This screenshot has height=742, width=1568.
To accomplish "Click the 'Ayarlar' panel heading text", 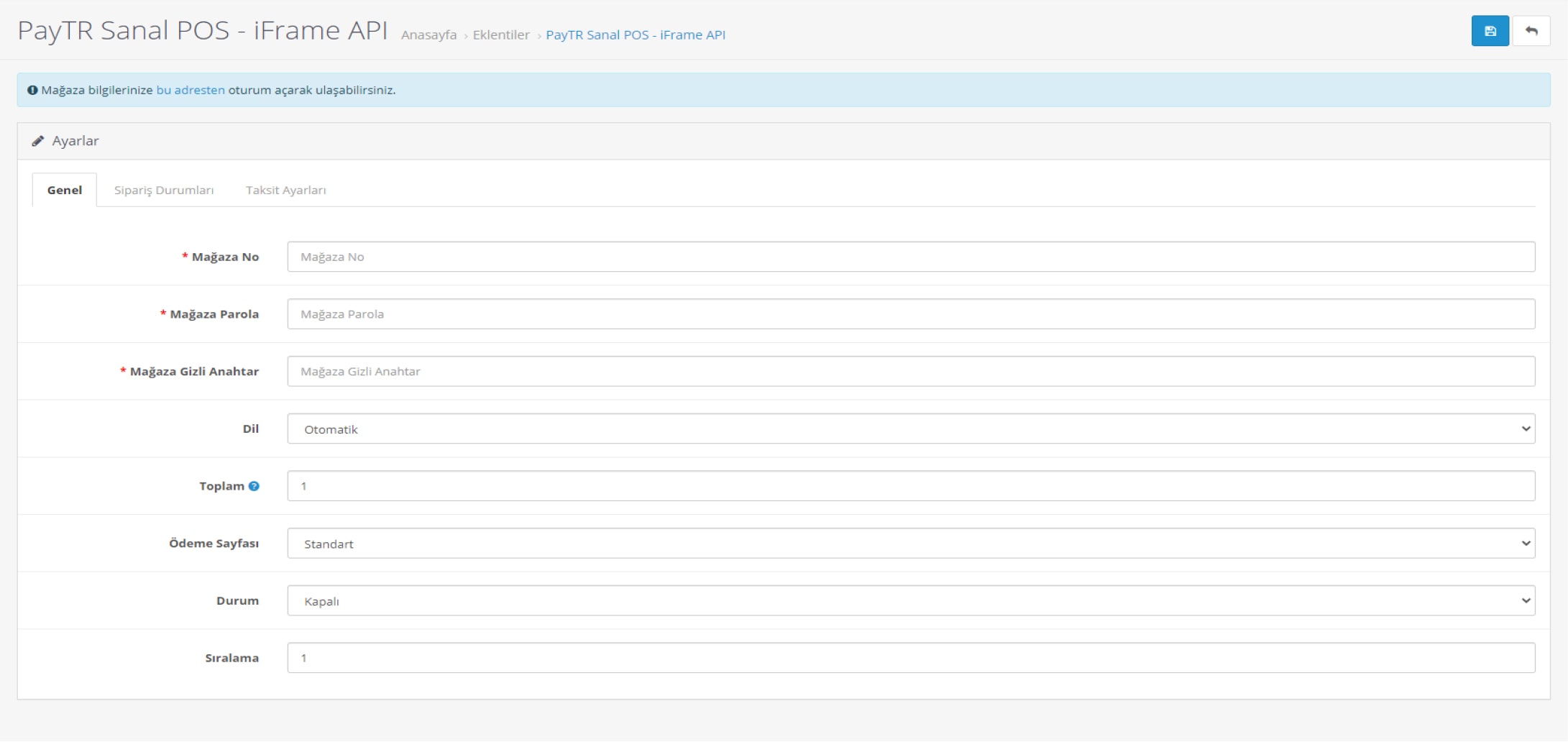I will coord(75,141).
